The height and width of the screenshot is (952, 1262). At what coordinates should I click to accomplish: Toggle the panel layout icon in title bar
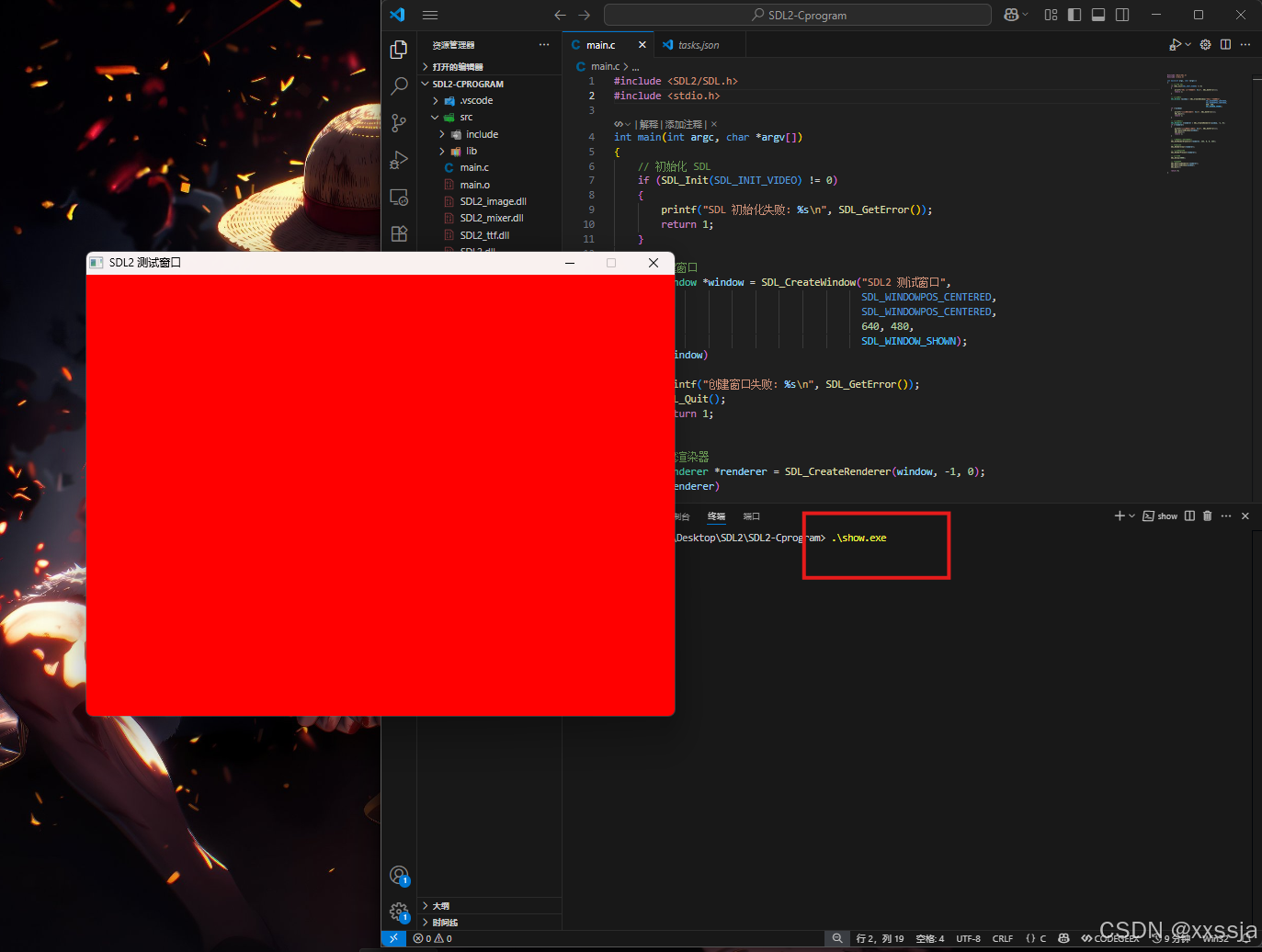point(1097,14)
